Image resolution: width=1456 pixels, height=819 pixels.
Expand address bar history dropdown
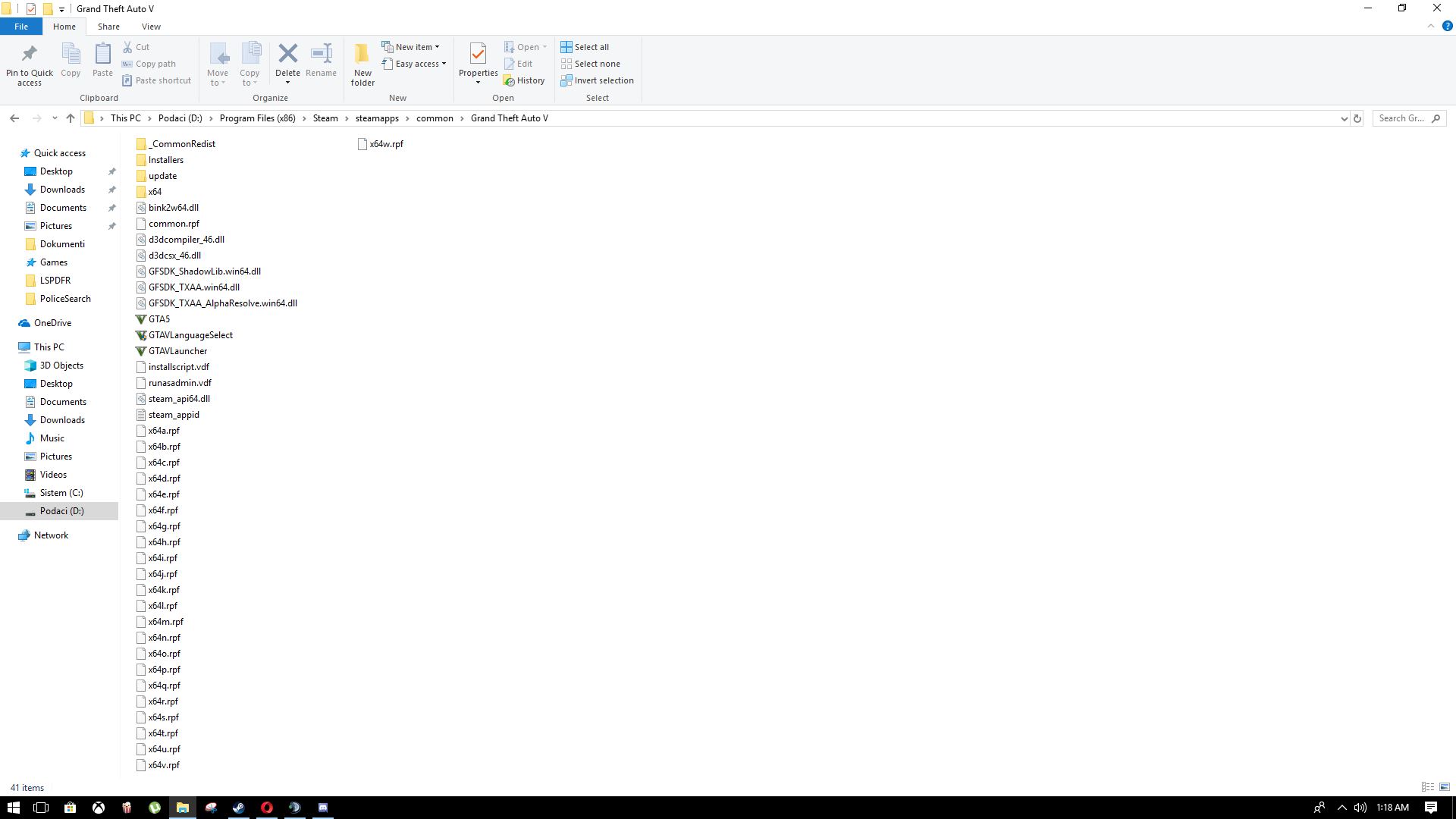(x=1344, y=118)
